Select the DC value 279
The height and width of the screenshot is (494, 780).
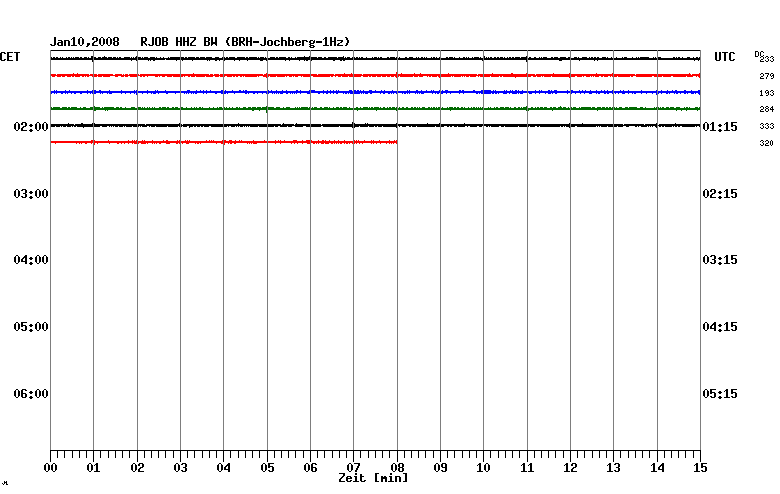coord(767,76)
